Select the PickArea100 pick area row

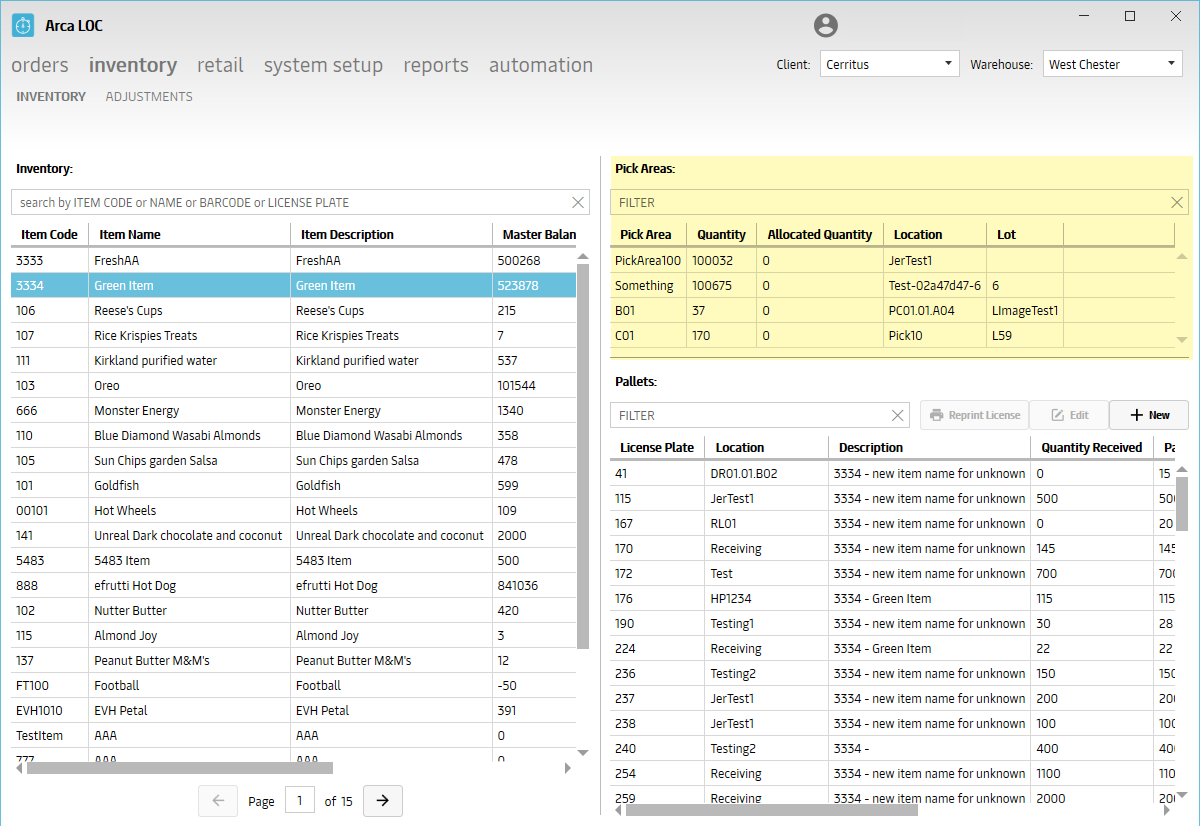pyautogui.click(x=892, y=260)
